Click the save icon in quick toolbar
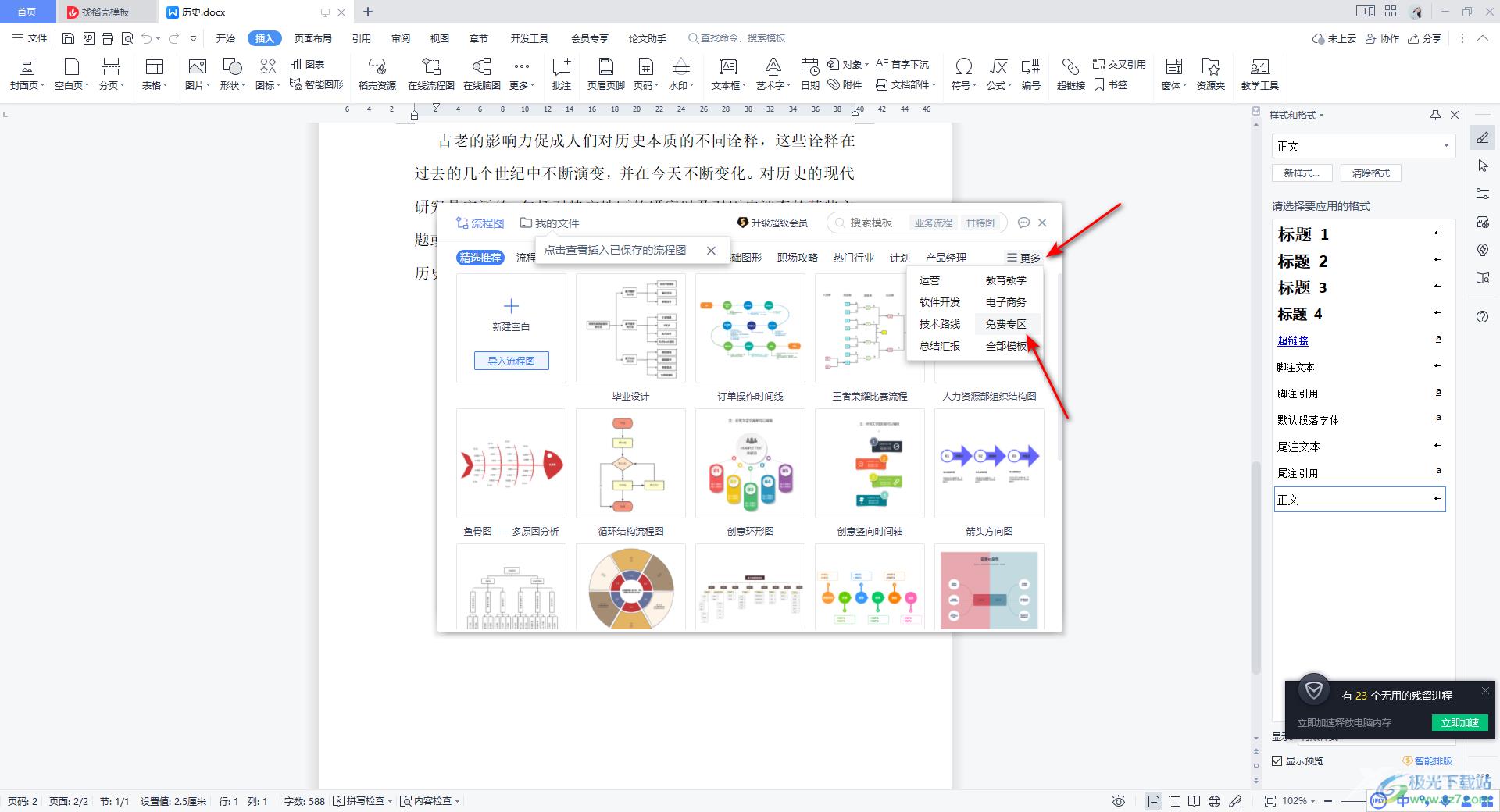The height and width of the screenshot is (812, 1500). point(68,38)
